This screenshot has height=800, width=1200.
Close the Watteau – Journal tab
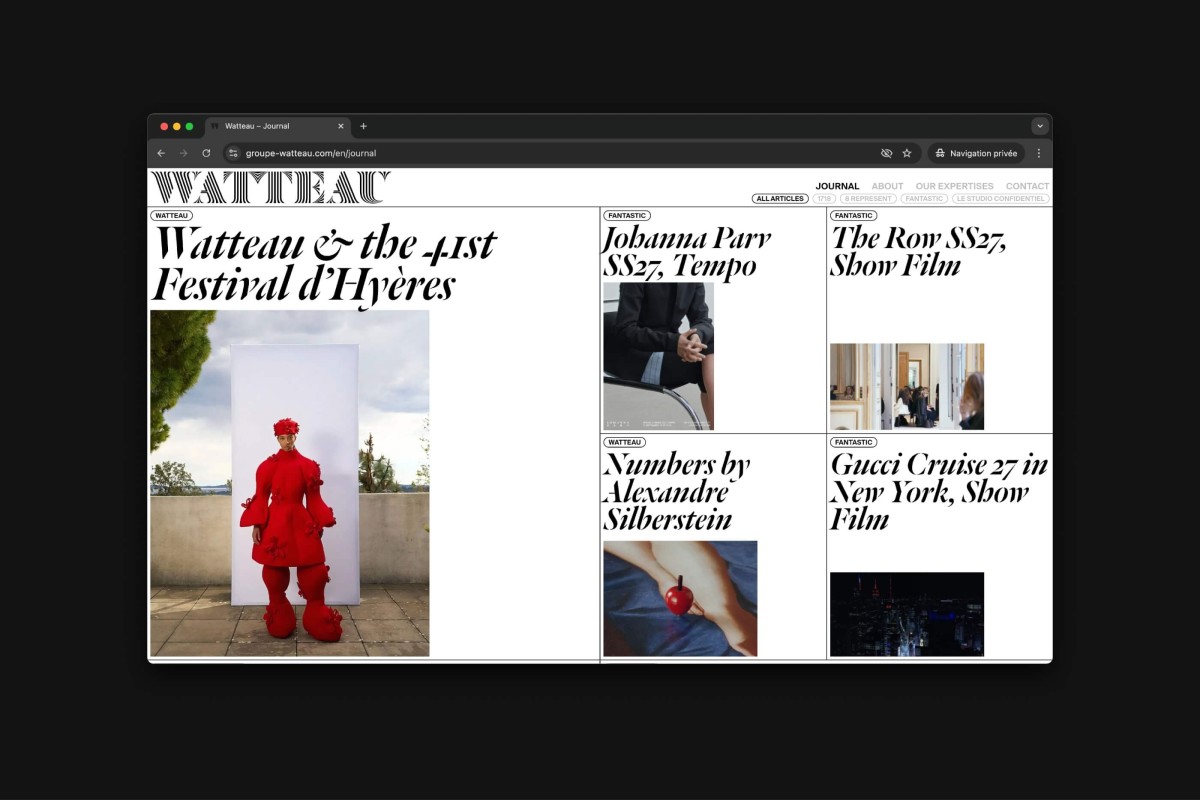pos(340,126)
